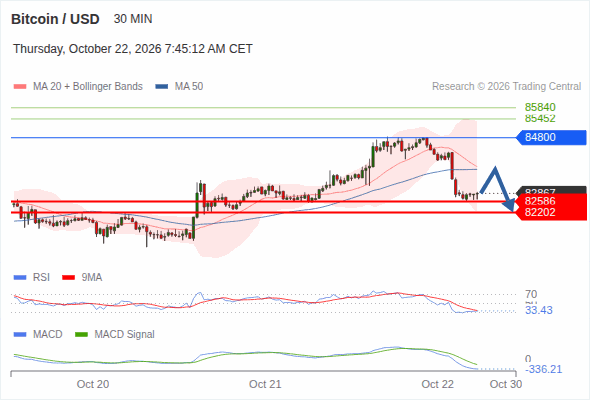Select the 82586 red support price tag
The image size is (590, 400).
pos(551,200)
